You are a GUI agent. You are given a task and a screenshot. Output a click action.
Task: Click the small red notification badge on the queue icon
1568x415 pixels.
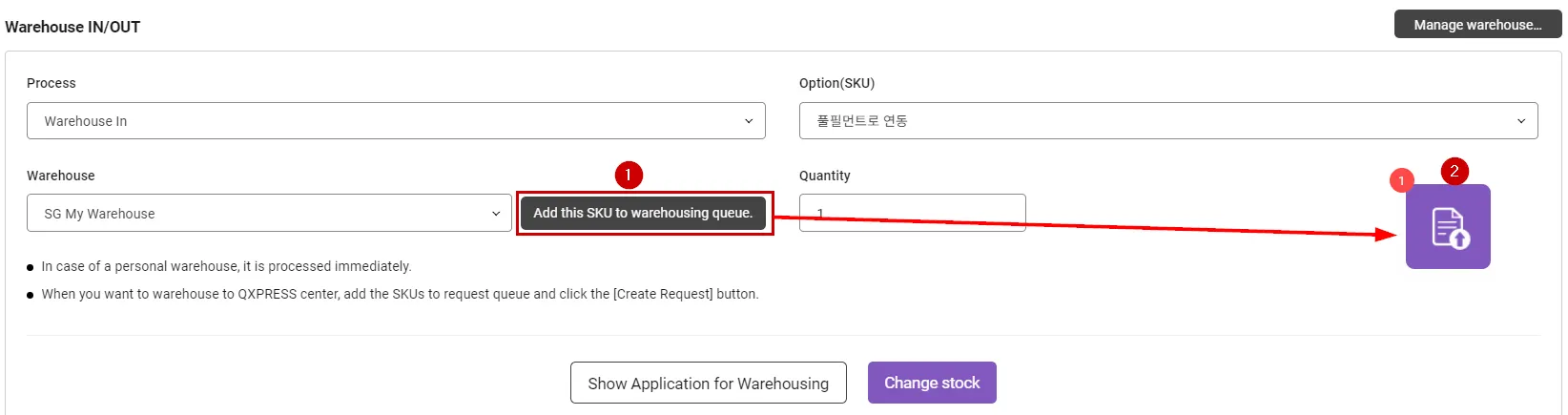[1401, 180]
